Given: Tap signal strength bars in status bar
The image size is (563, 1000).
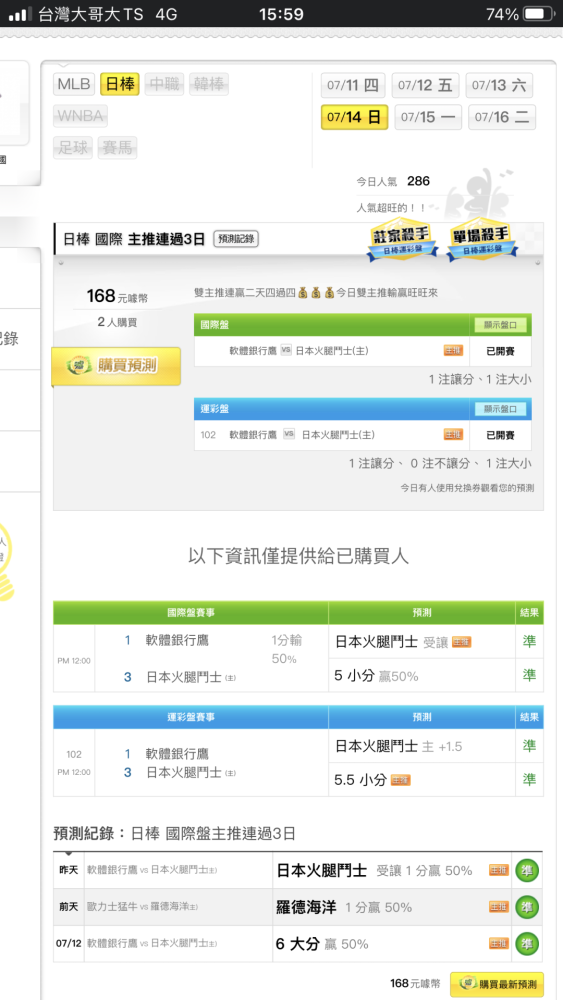Looking at the screenshot, I should click(20, 14).
